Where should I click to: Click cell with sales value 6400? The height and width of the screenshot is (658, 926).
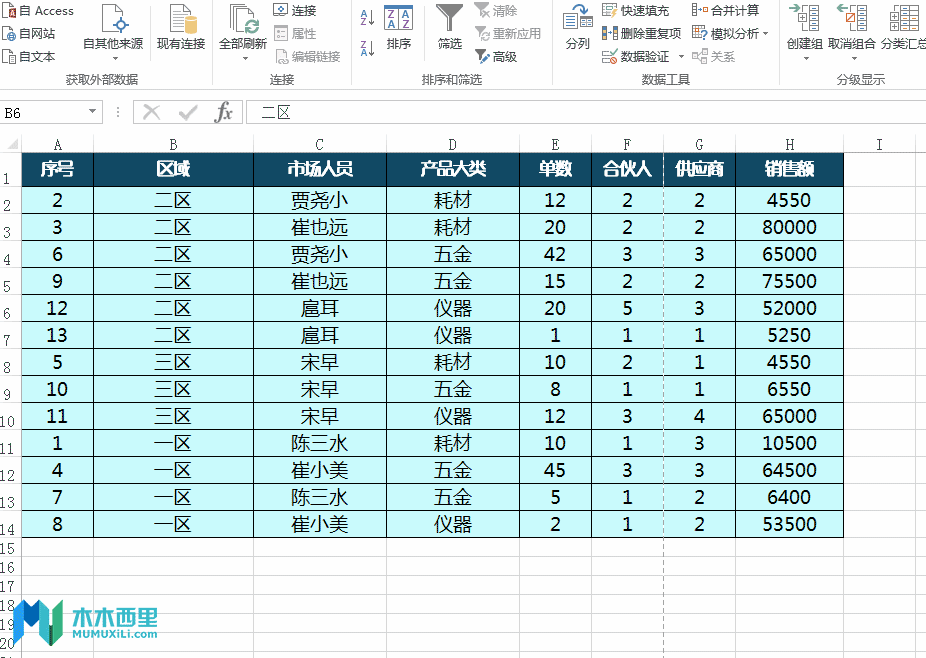[790, 497]
